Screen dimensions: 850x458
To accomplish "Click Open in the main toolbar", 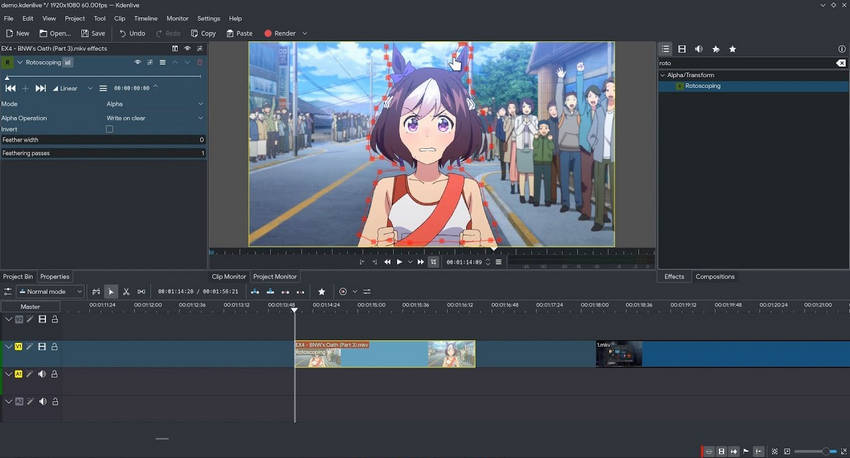I will (55, 33).
